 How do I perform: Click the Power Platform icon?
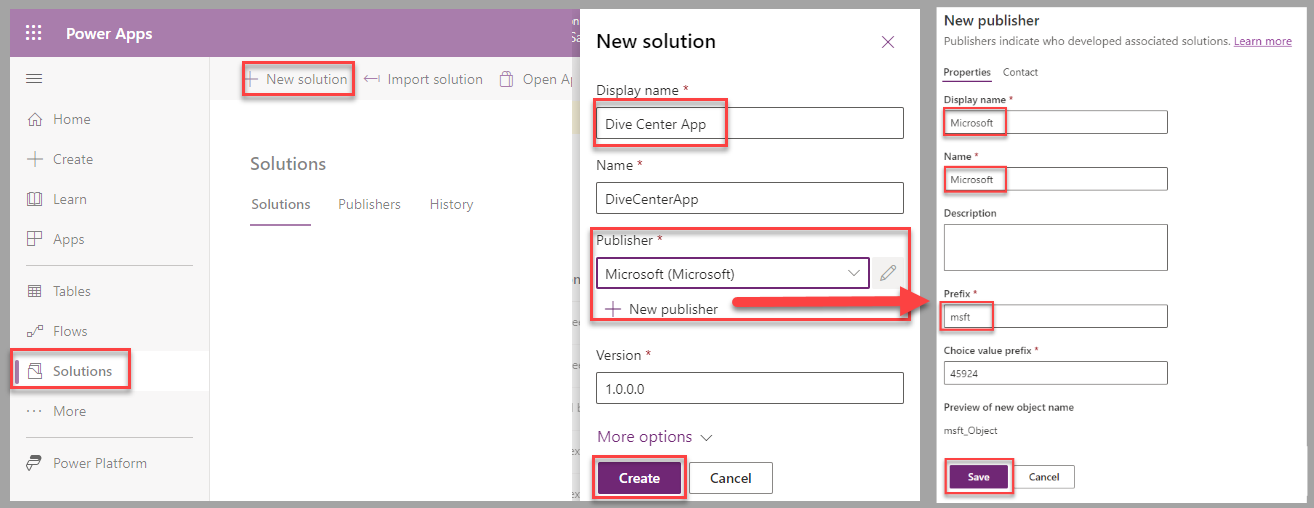(34, 463)
